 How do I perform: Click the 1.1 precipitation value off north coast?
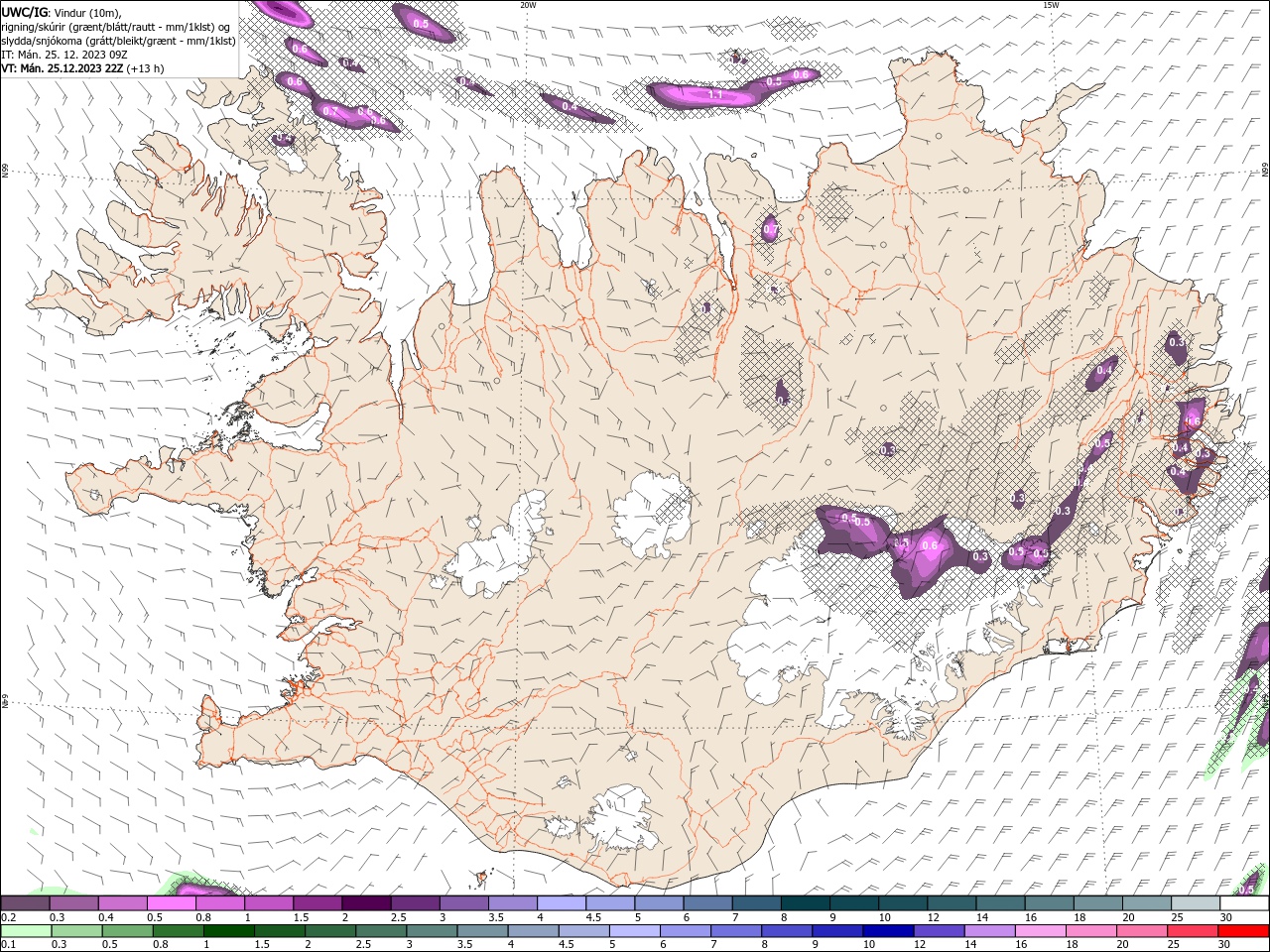pos(715,95)
